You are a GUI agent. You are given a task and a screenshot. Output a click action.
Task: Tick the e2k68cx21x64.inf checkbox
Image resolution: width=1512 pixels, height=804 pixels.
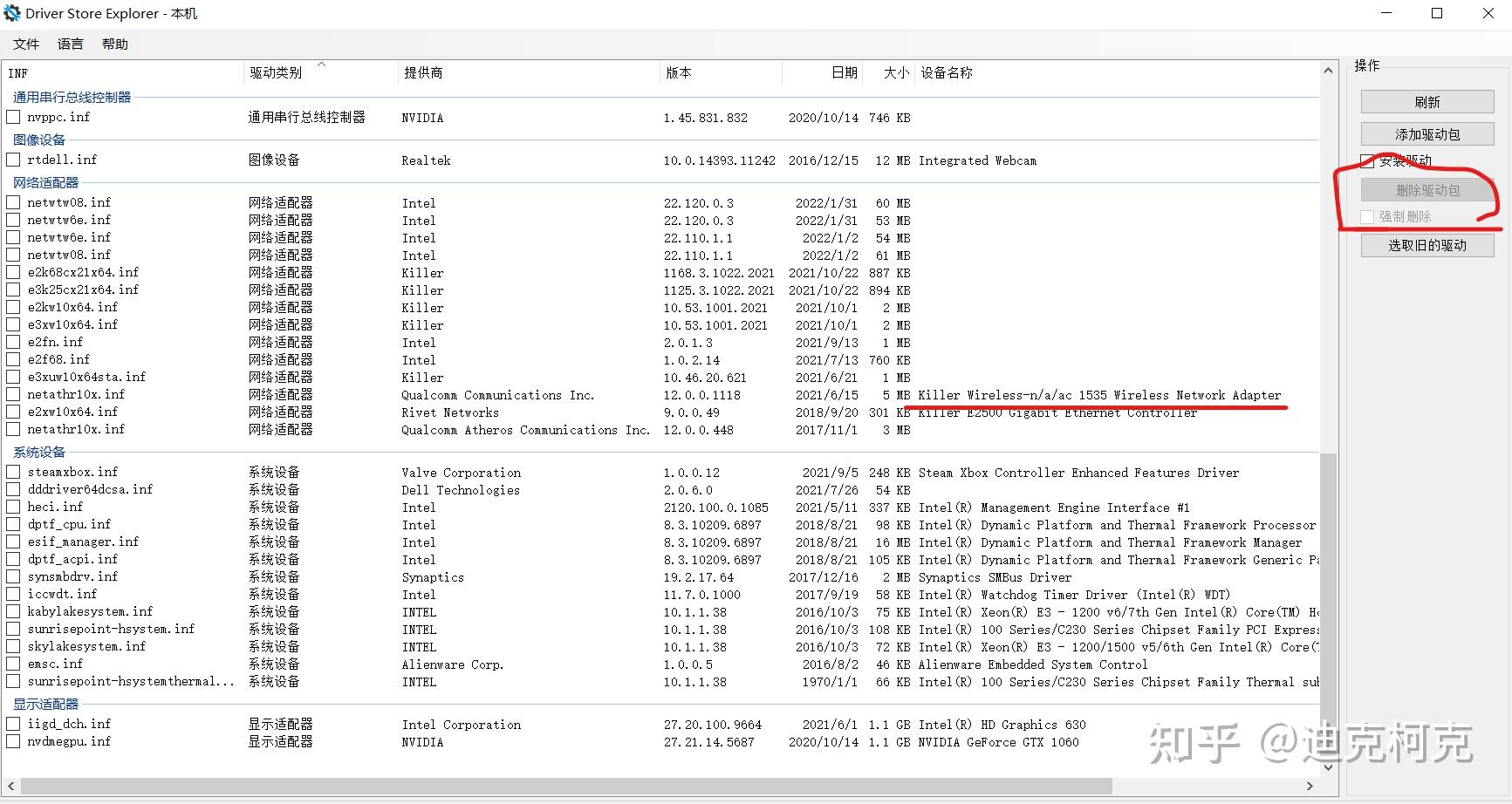point(13,272)
